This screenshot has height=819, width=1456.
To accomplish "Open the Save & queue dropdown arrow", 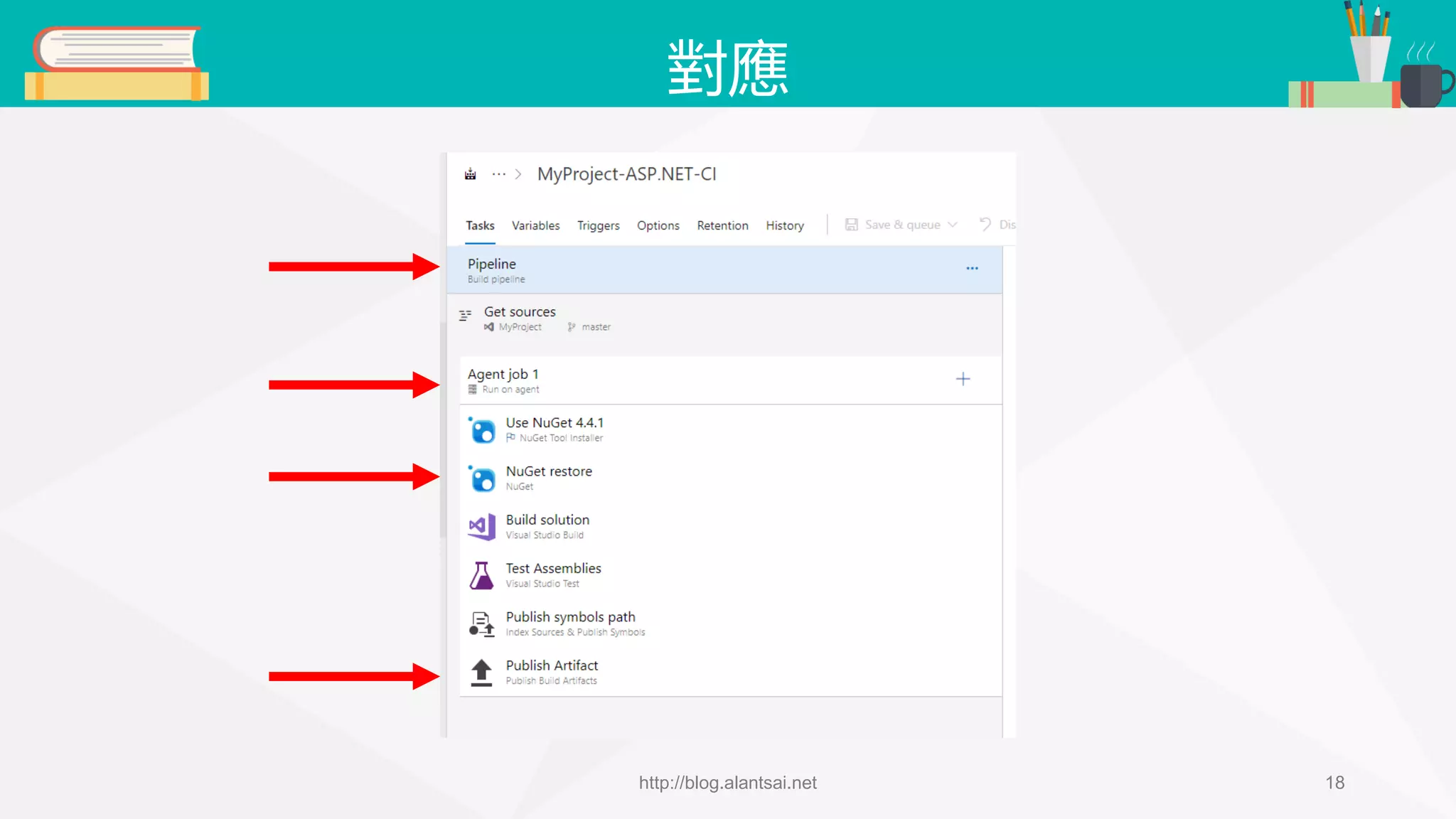I will coord(953,225).
